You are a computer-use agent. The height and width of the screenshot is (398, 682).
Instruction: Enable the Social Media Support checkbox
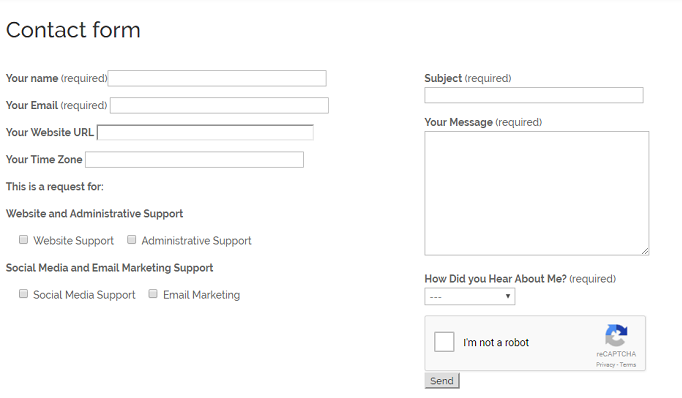tap(23, 294)
